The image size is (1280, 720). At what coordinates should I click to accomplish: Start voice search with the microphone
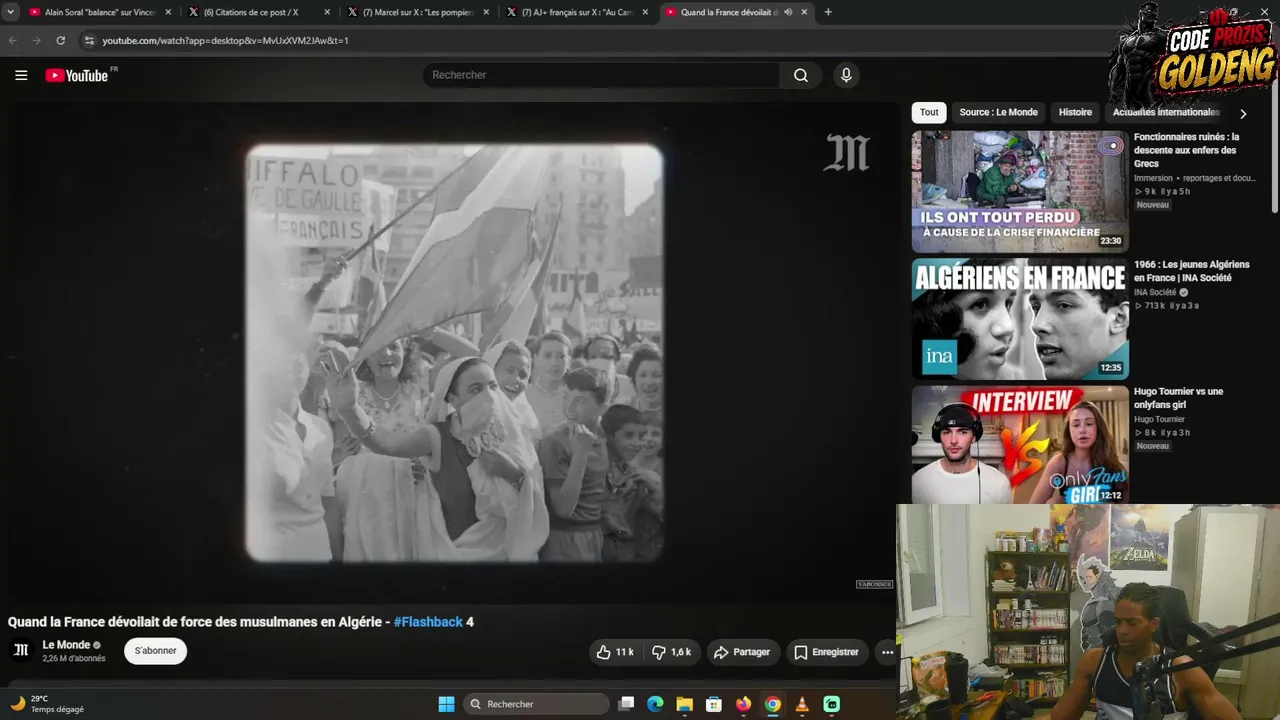click(x=846, y=75)
